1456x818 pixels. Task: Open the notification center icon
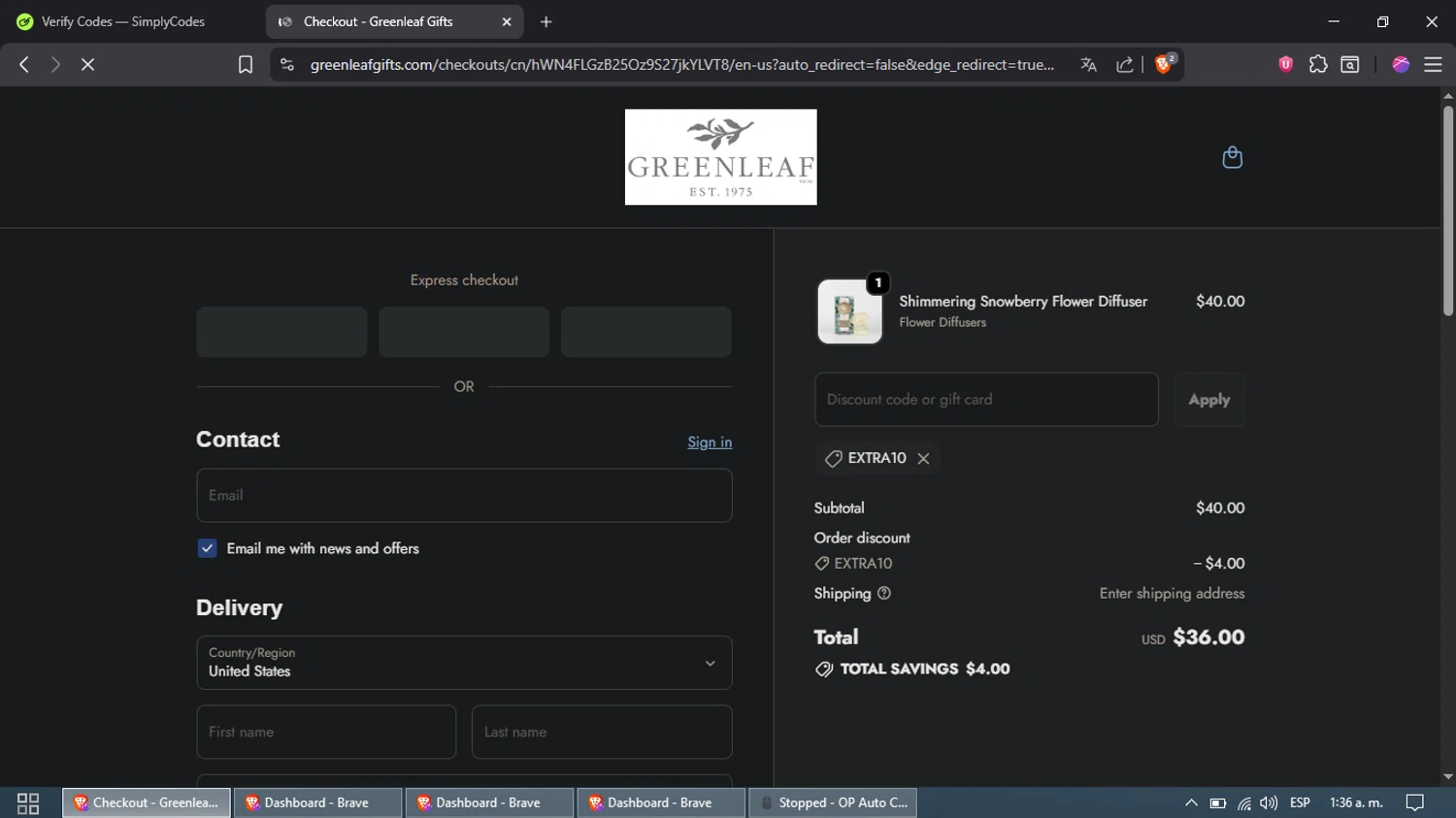click(x=1415, y=803)
